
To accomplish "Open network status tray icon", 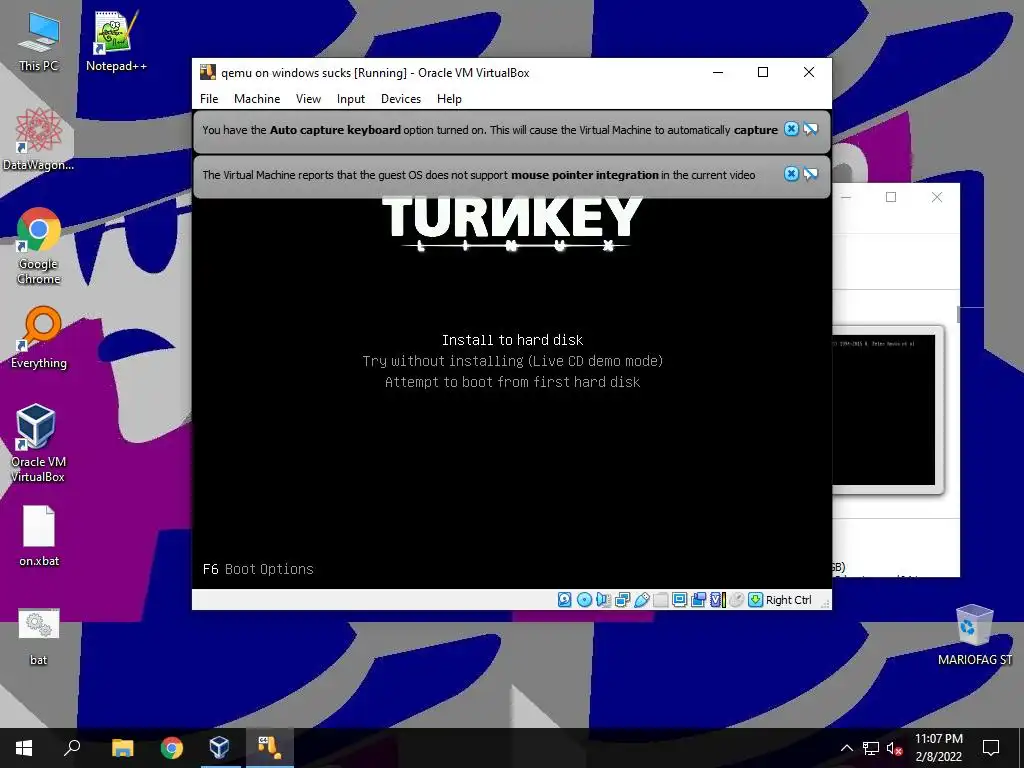I will point(871,748).
